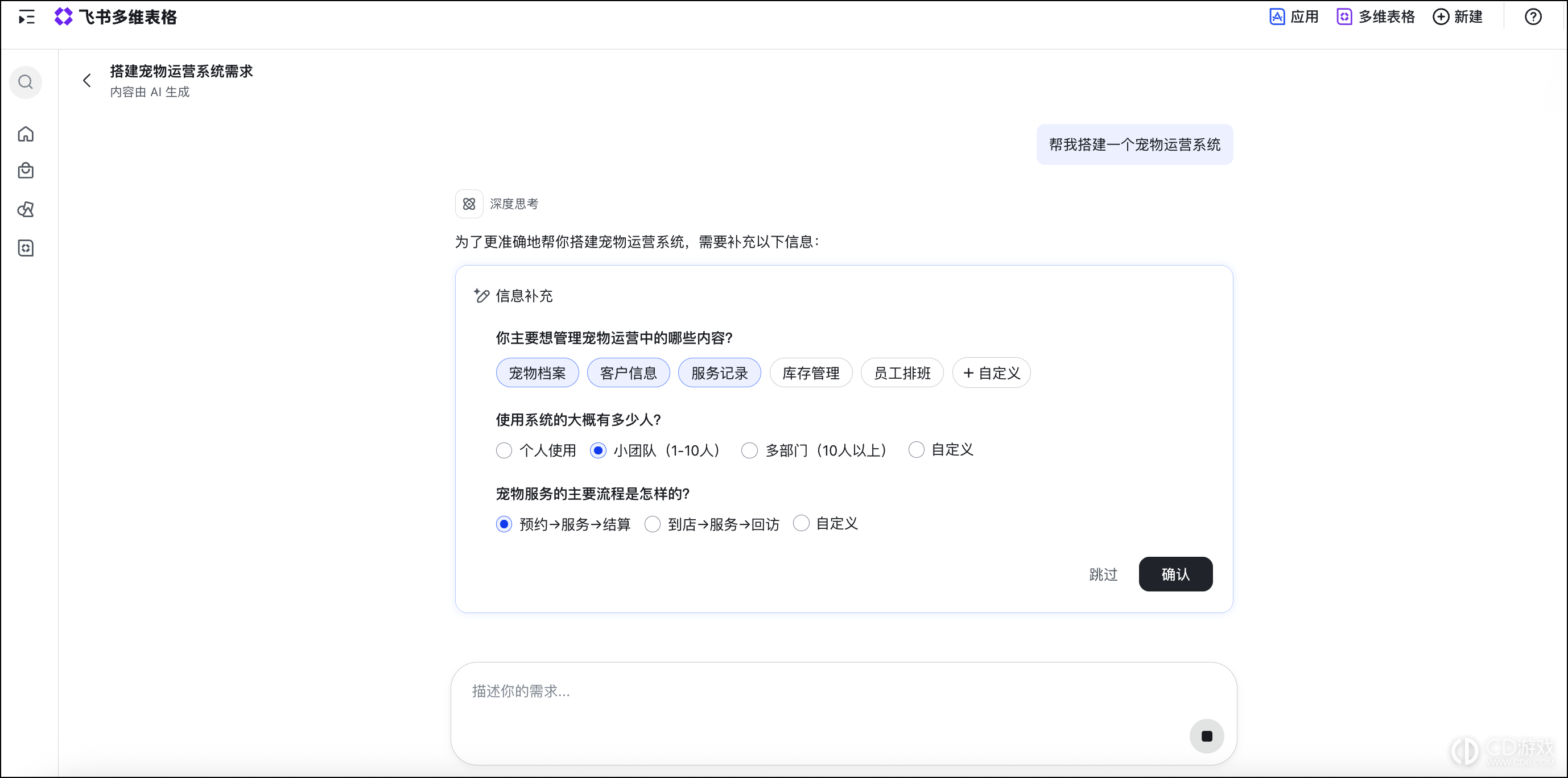Open the sidebar Base table icon

(26, 248)
